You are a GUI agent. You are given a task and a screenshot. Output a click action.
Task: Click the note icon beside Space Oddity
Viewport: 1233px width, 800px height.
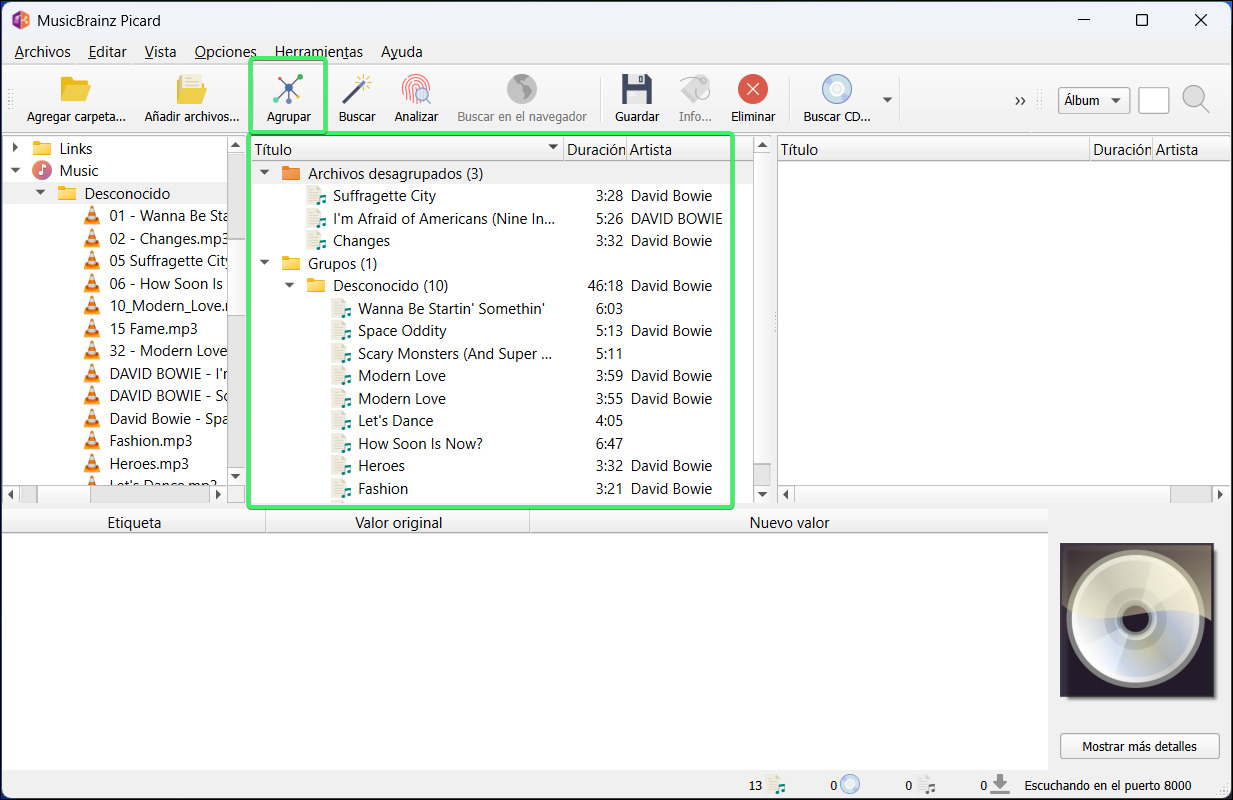coord(341,331)
